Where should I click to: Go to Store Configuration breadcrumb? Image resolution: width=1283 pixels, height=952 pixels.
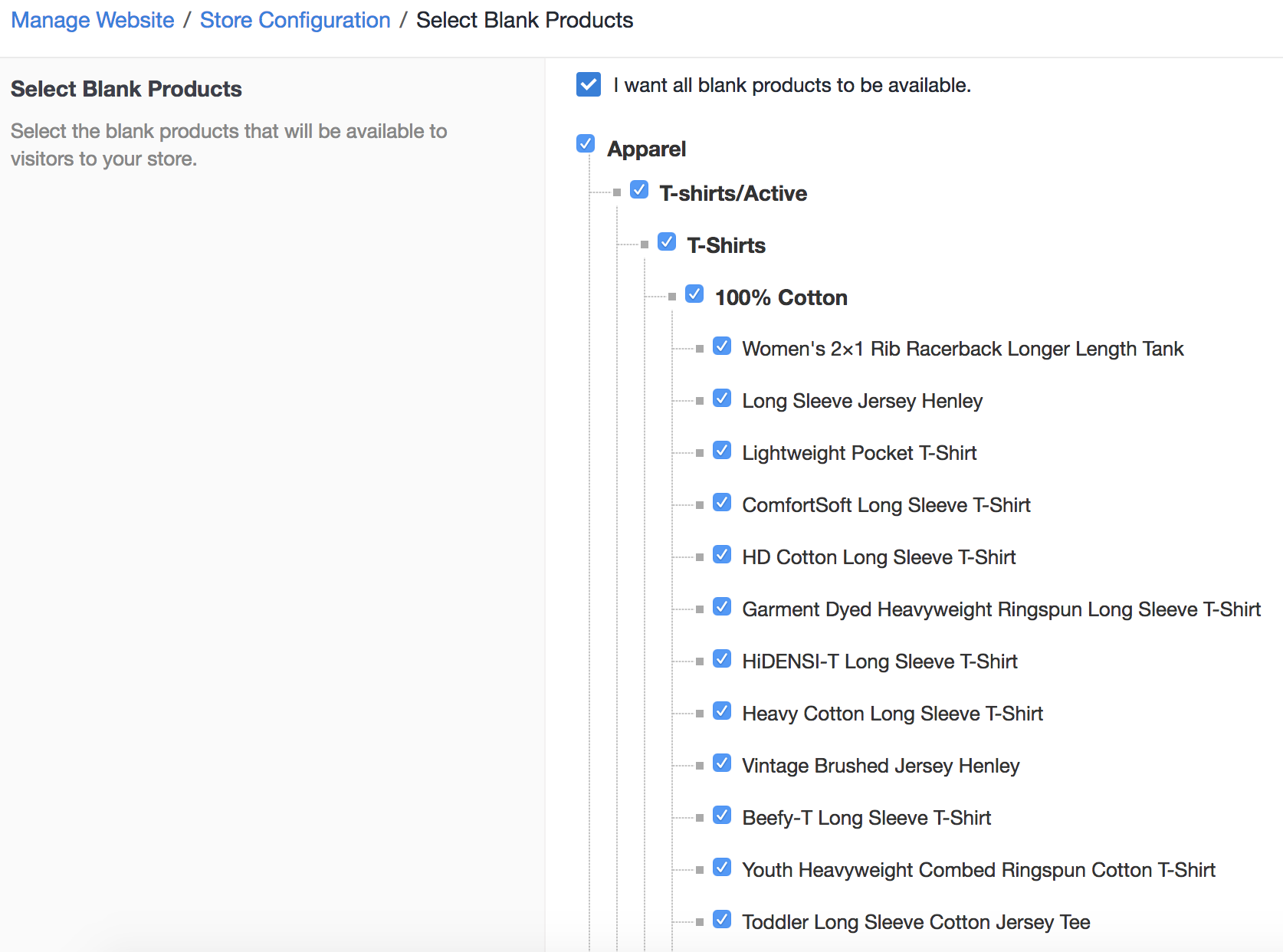pyautogui.click(x=295, y=20)
